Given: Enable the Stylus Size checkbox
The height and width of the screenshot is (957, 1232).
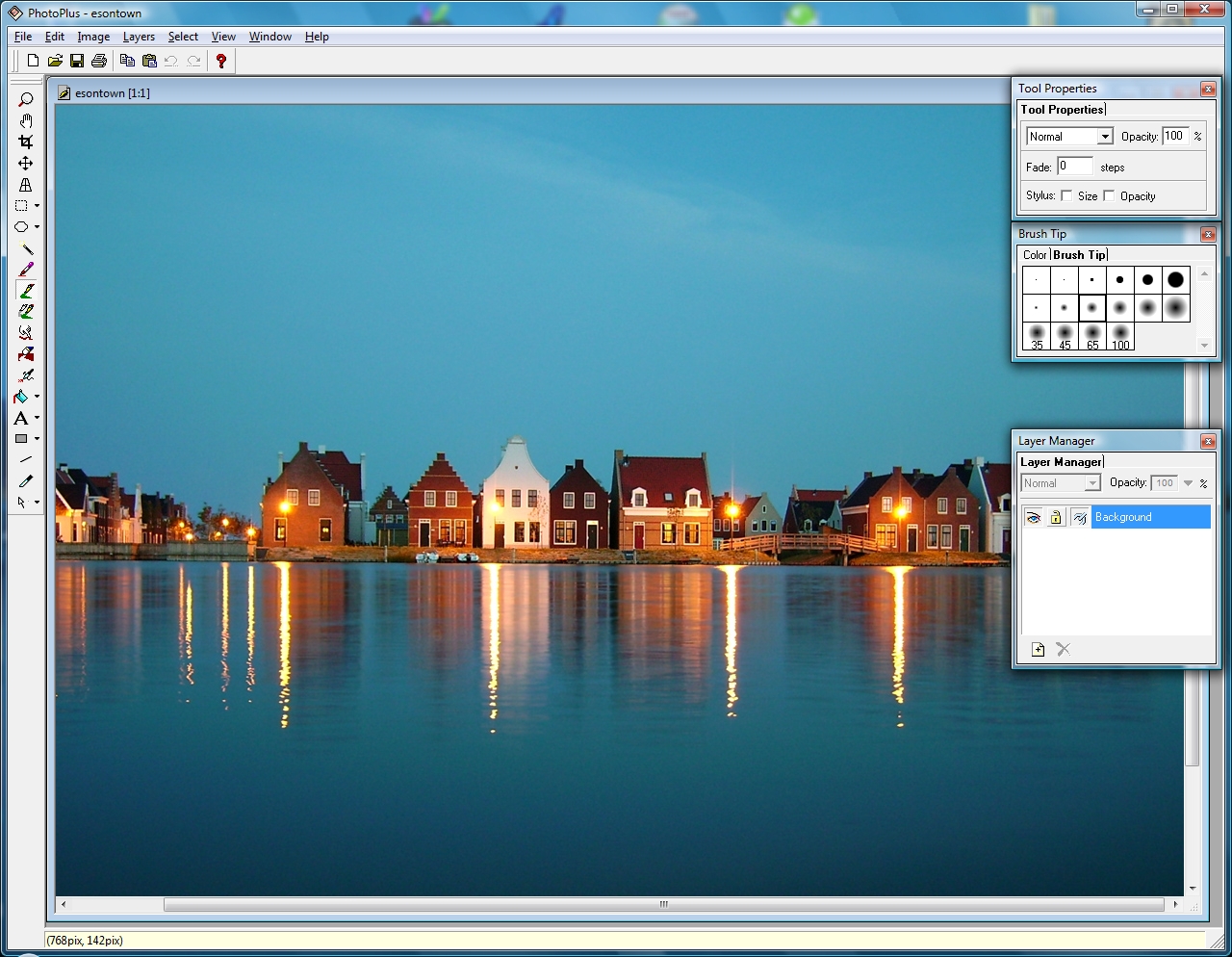Looking at the screenshot, I should [x=1066, y=196].
